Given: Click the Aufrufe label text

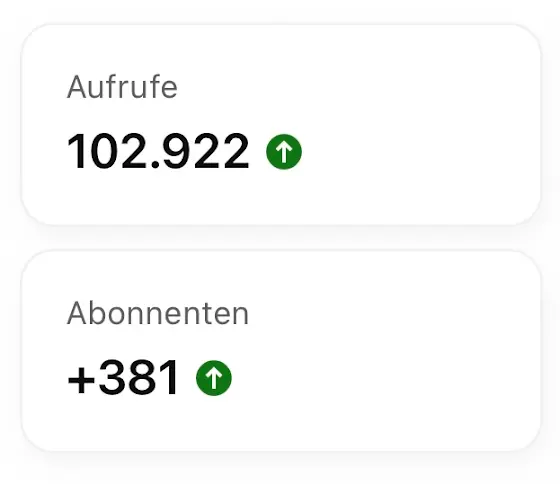Looking at the screenshot, I should (122, 87).
